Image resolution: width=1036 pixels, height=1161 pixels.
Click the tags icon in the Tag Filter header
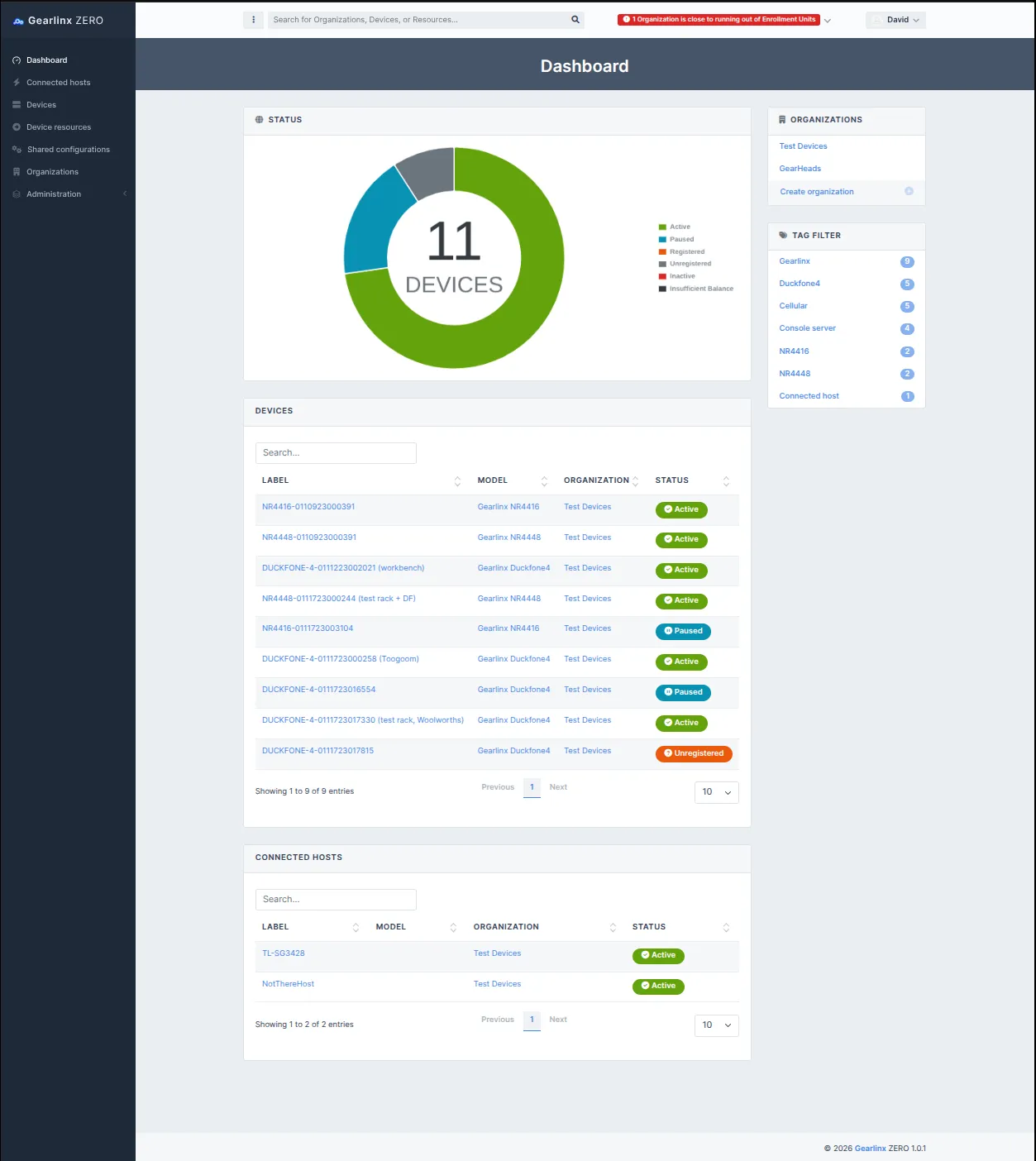[x=783, y=236]
